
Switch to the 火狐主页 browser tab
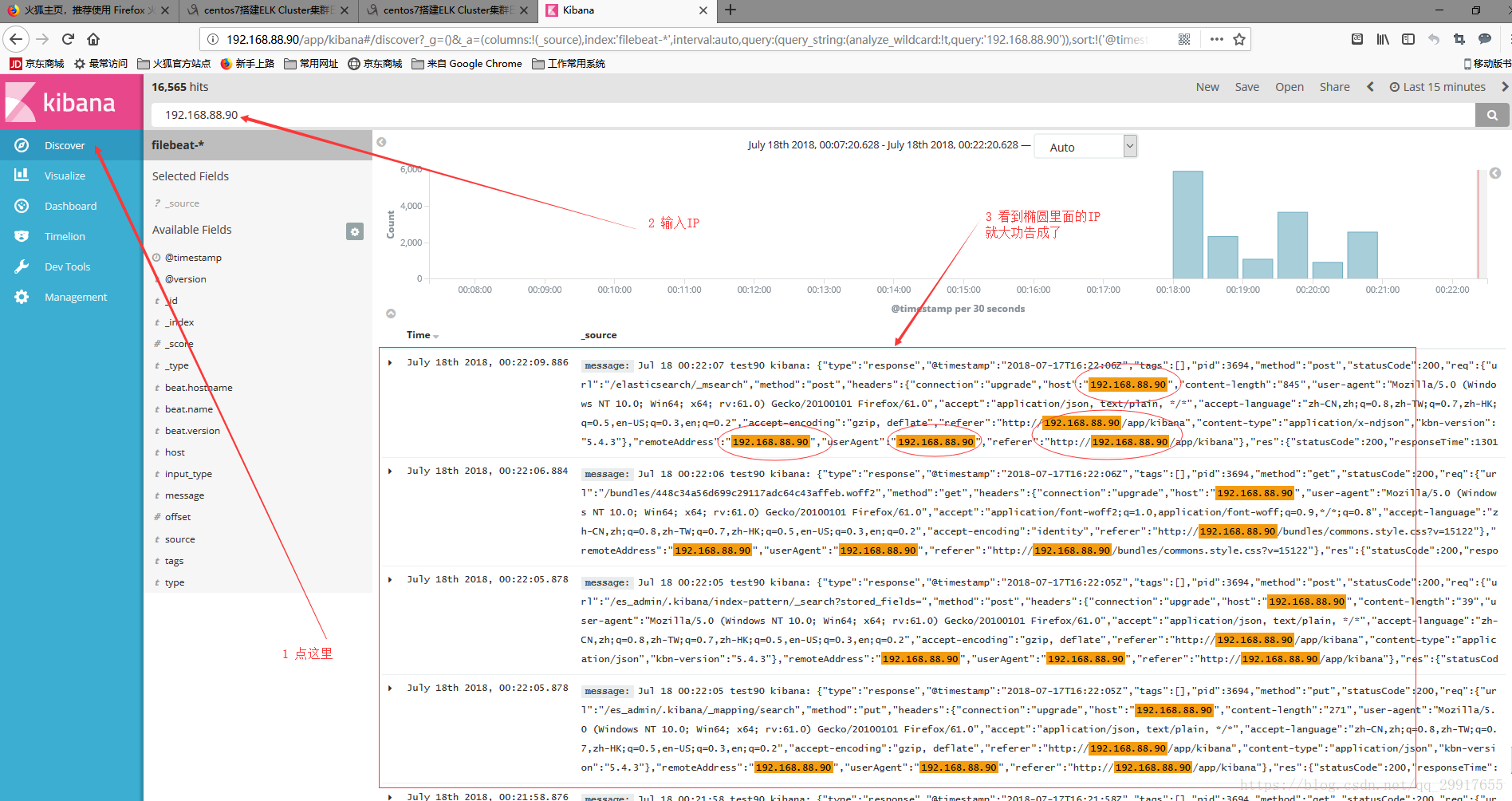point(88,10)
